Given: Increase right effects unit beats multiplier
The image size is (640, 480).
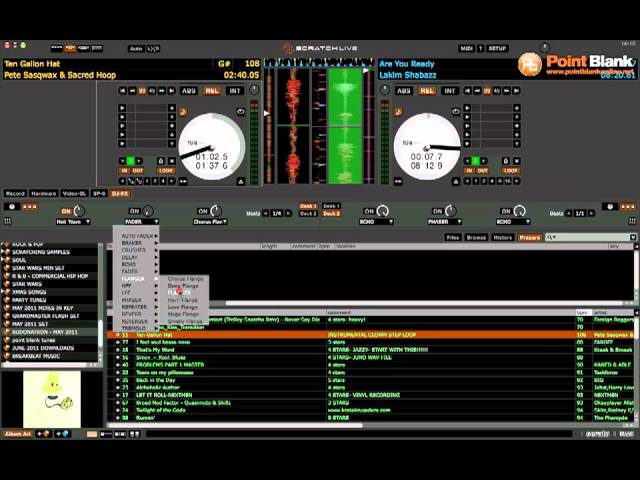Looking at the screenshot, I should 591,213.
